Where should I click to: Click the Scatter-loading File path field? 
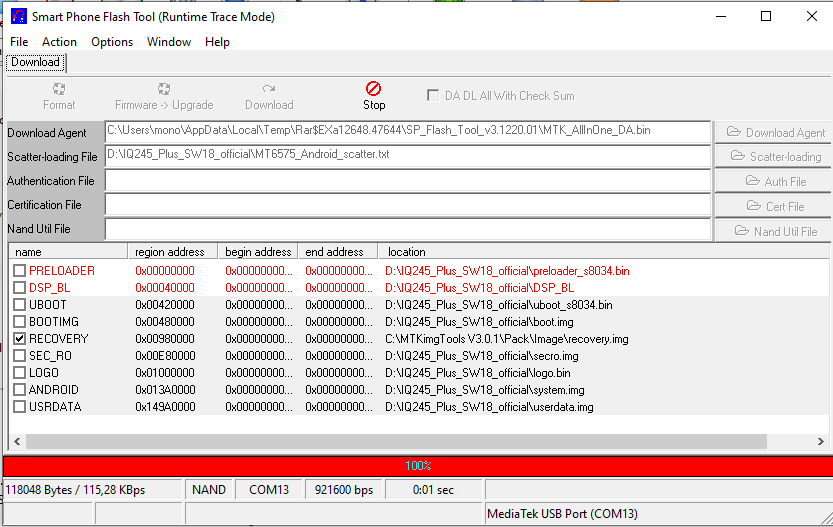coord(407,155)
